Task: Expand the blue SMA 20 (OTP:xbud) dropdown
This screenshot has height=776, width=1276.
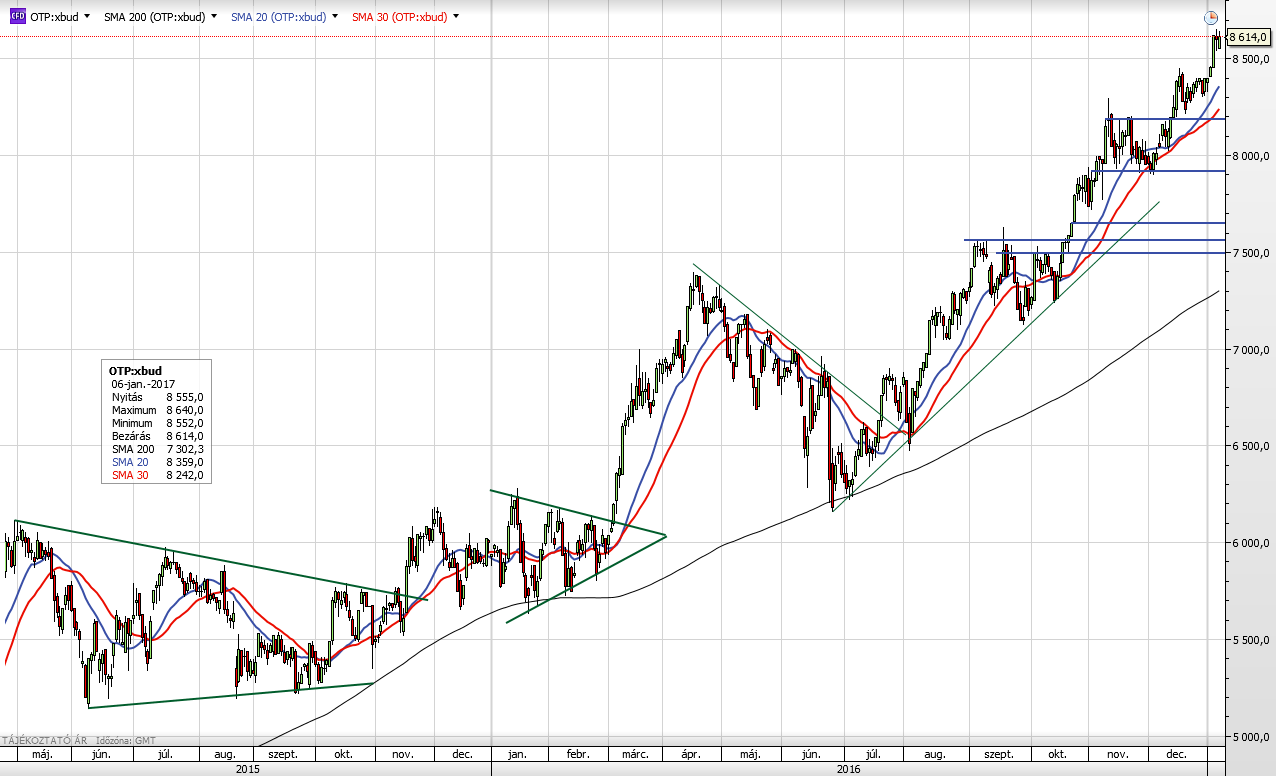Action: (334, 17)
